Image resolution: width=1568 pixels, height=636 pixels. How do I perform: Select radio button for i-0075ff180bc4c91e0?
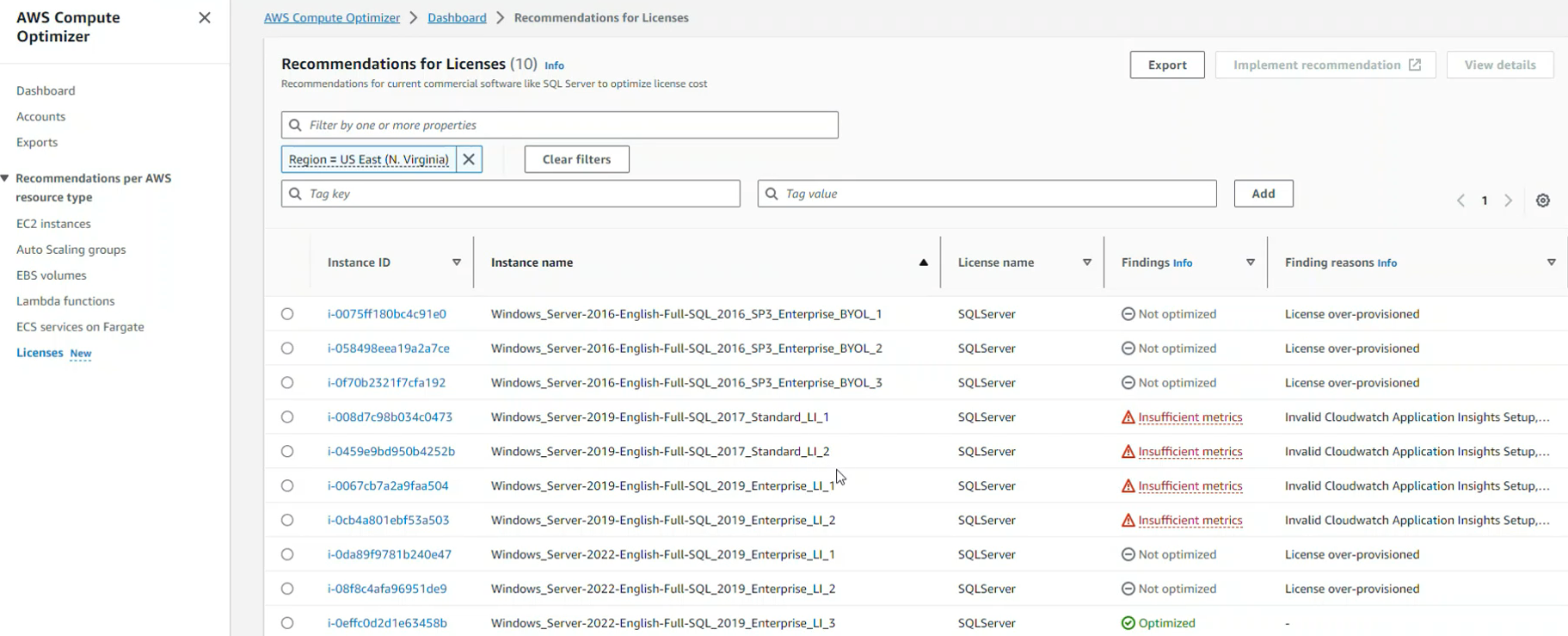pos(287,314)
